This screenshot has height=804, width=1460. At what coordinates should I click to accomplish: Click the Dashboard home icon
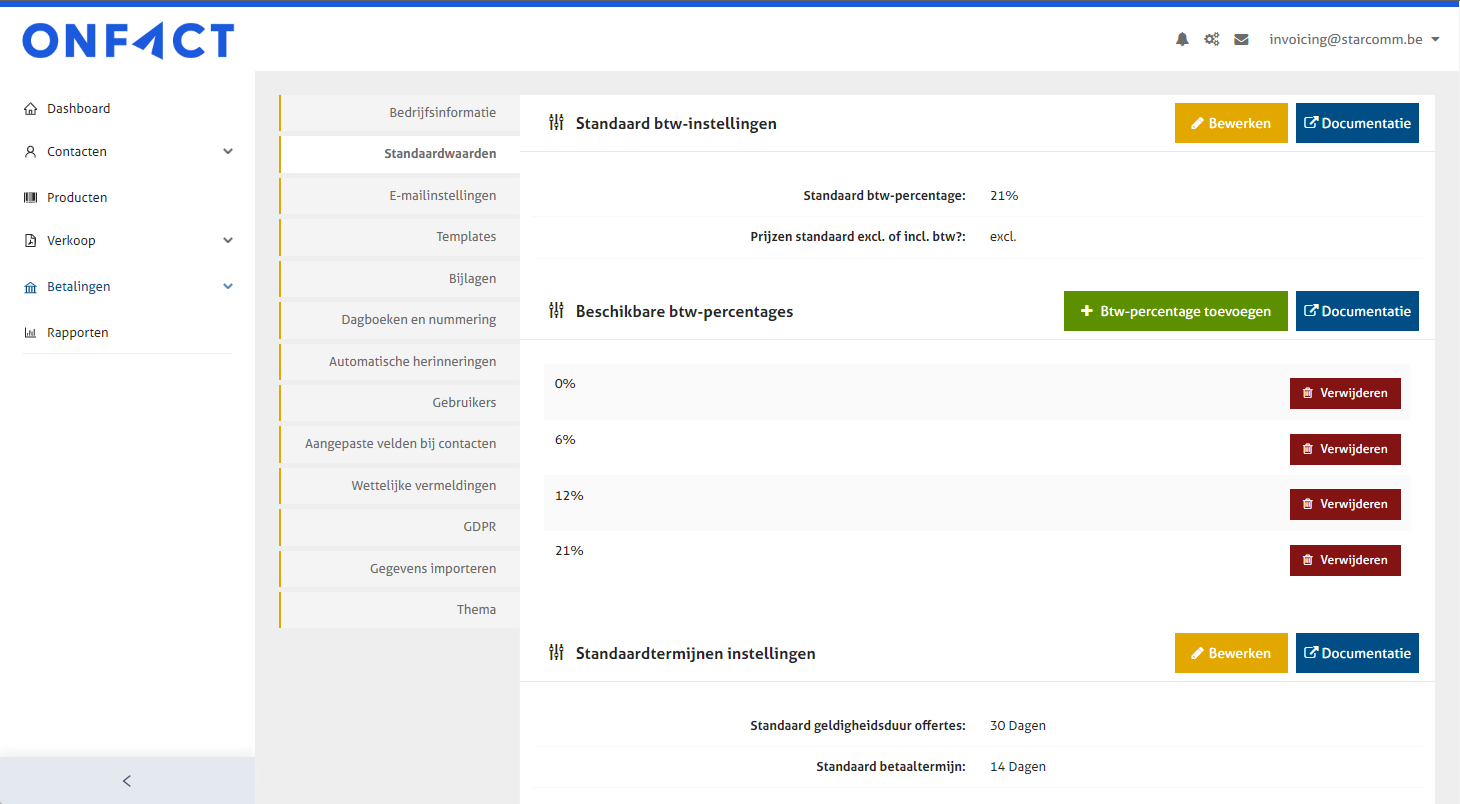pos(30,109)
